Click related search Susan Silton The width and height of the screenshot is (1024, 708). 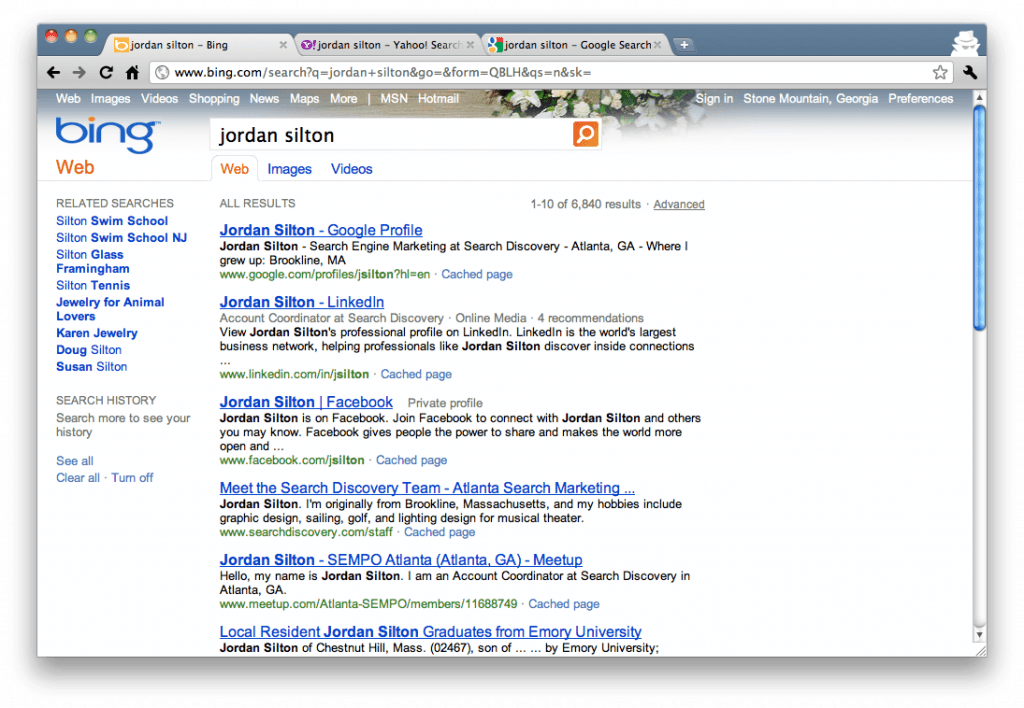click(x=91, y=367)
